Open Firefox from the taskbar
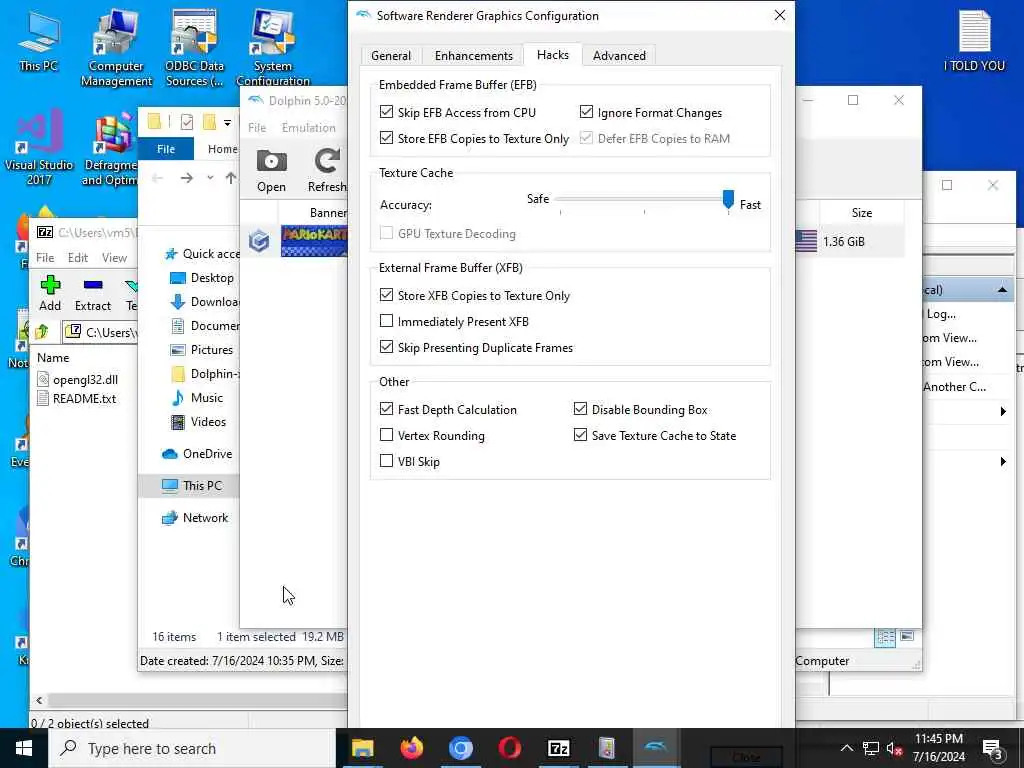Screen dimensions: 1024x768 [411, 748]
